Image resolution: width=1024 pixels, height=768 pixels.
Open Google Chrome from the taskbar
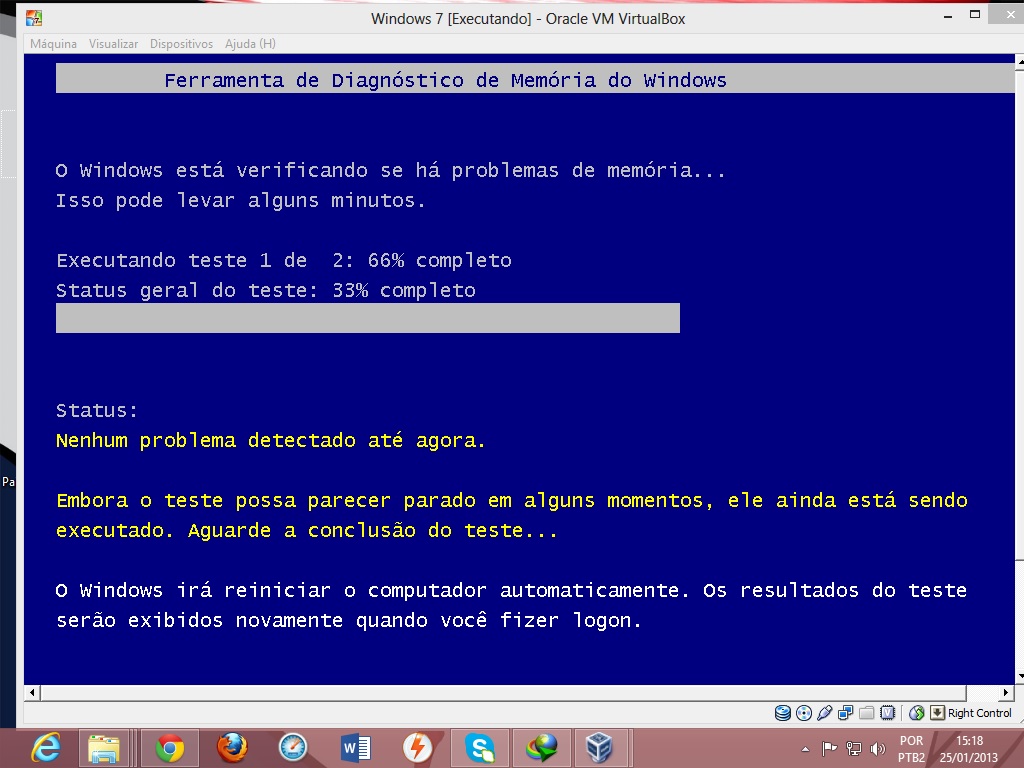tap(170, 747)
